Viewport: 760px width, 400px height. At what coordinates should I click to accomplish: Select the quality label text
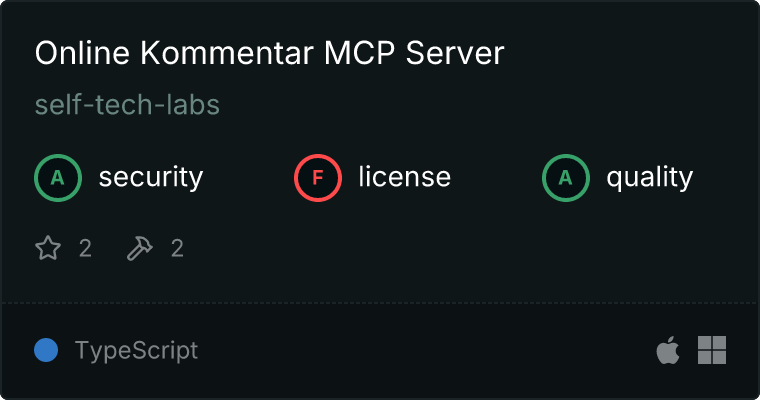[649, 177]
